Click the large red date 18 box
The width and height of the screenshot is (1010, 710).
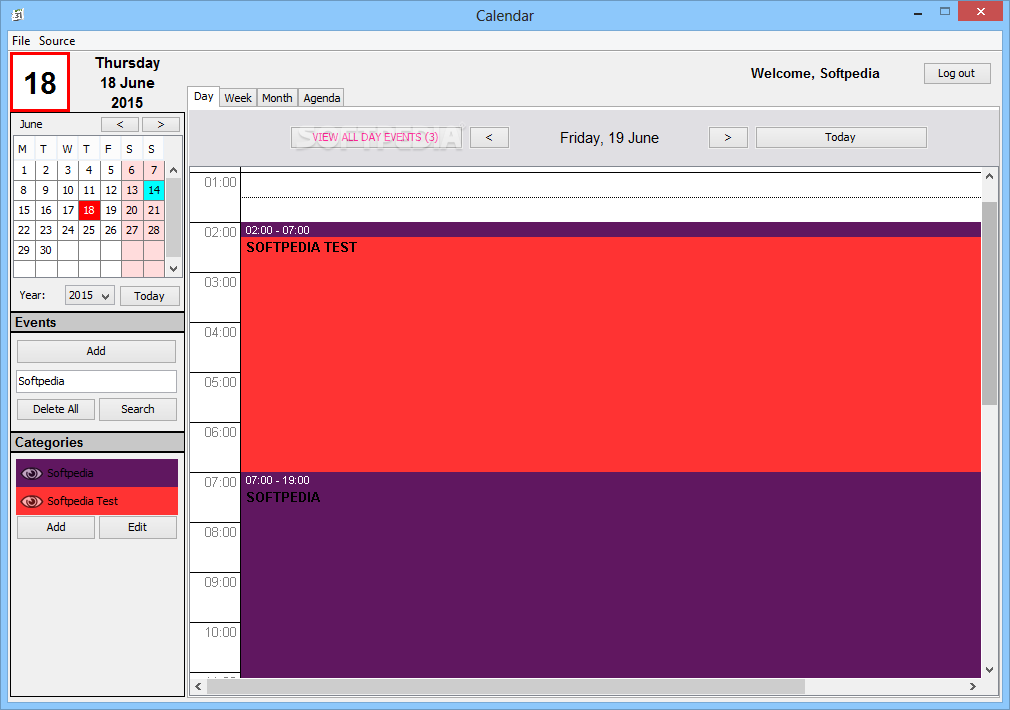click(40, 82)
